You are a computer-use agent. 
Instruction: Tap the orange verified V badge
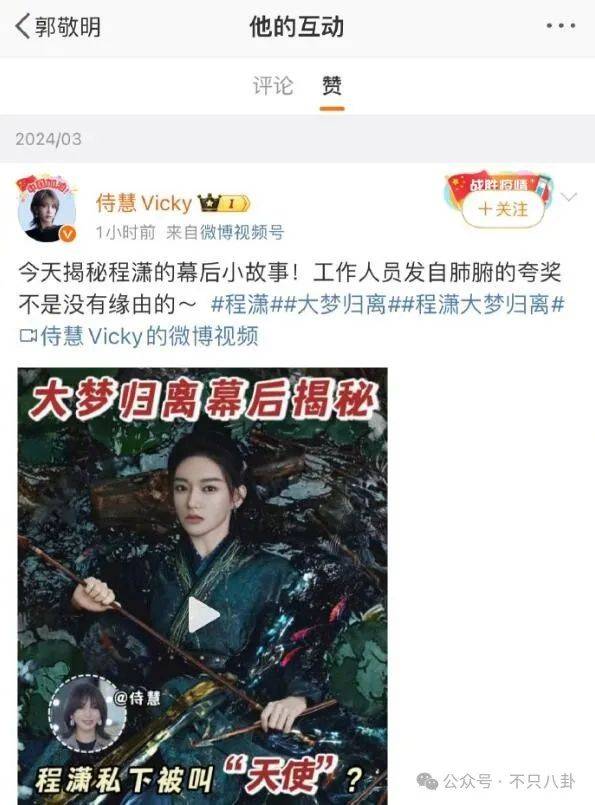point(68,234)
